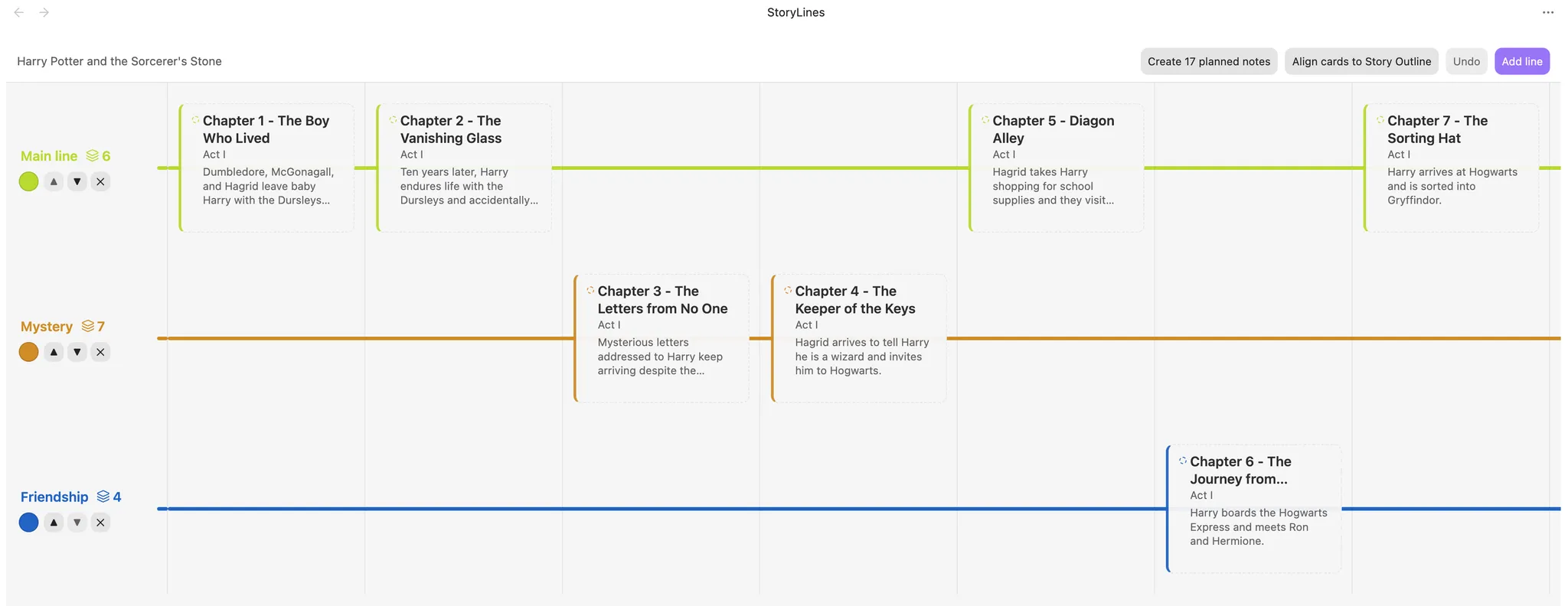Image resolution: width=1568 pixels, height=606 pixels.
Task: Click the purple Add line button
Action: (x=1522, y=61)
